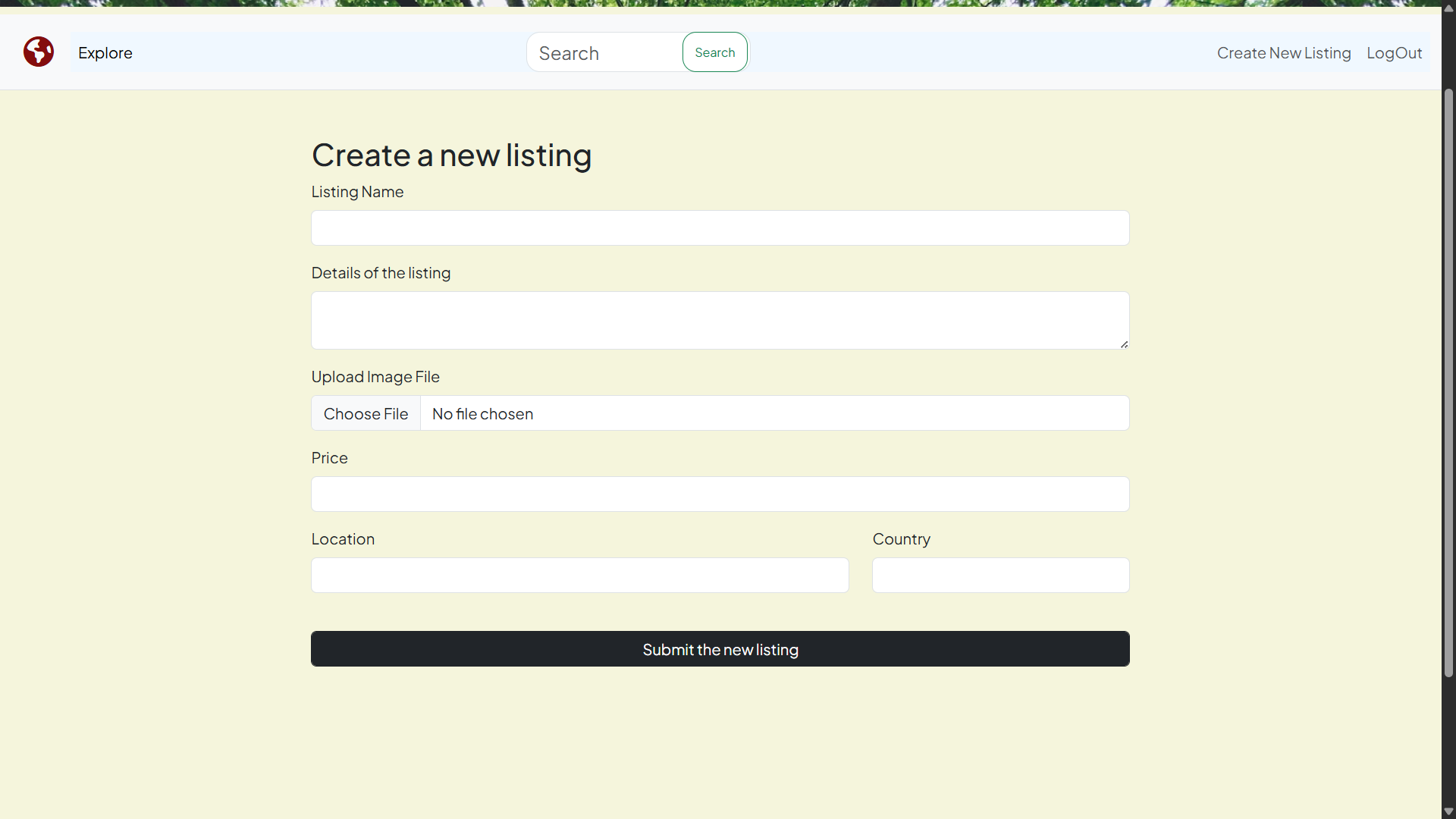Click the LogOut link
Screen dimensions: 1456x819
(1394, 53)
